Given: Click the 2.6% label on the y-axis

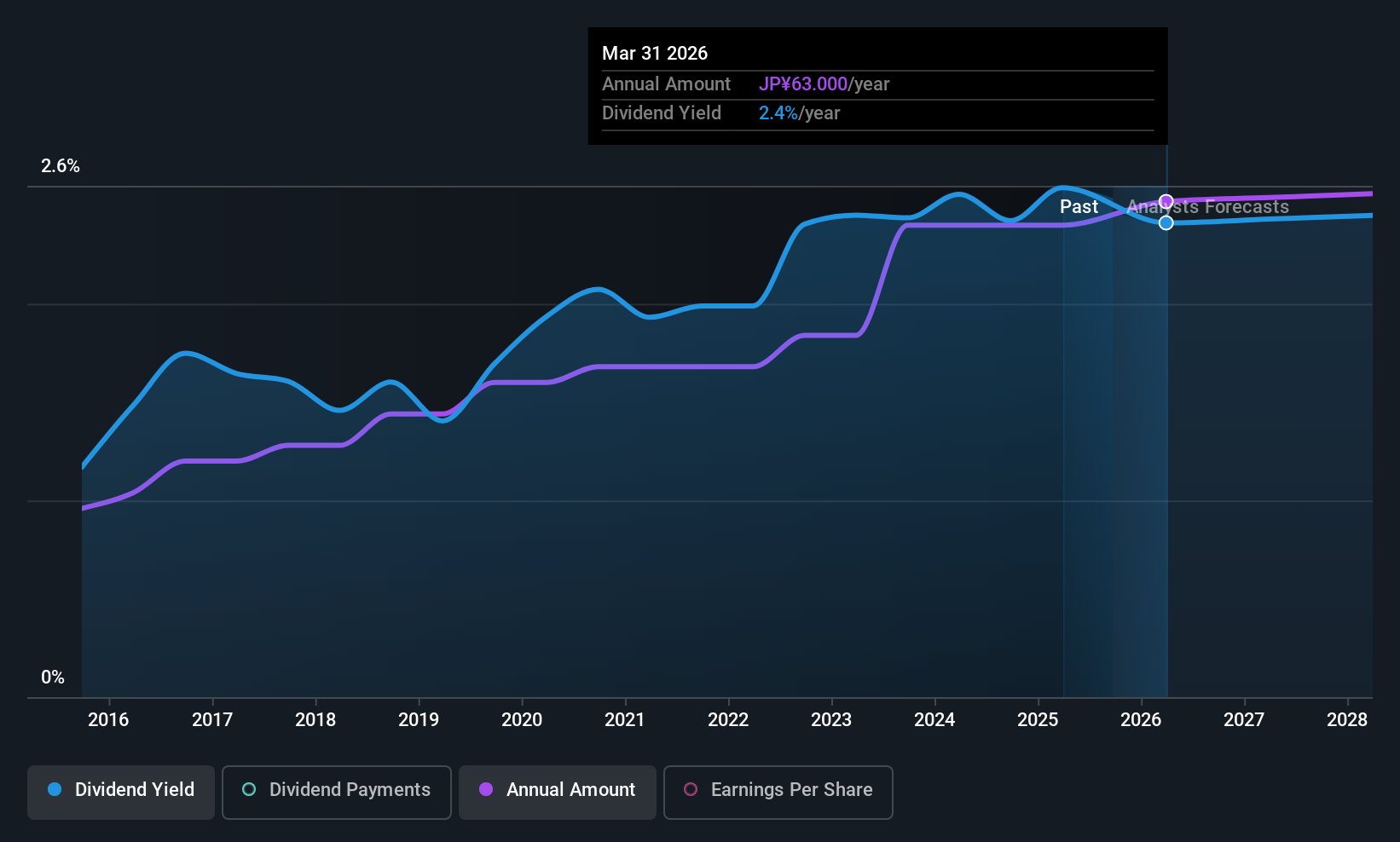Looking at the screenshot, I should pyautogui.click(x=60, y=166).
